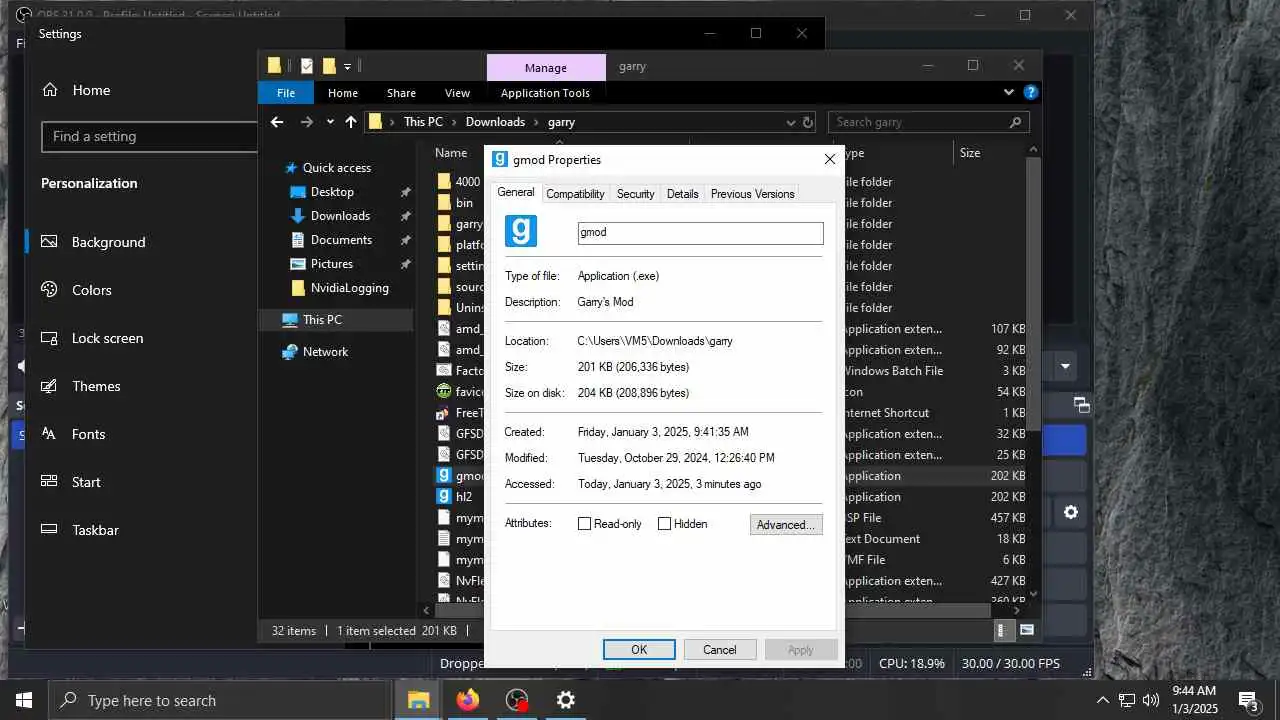Open recent locations dropdown arrow

(330, 122)
